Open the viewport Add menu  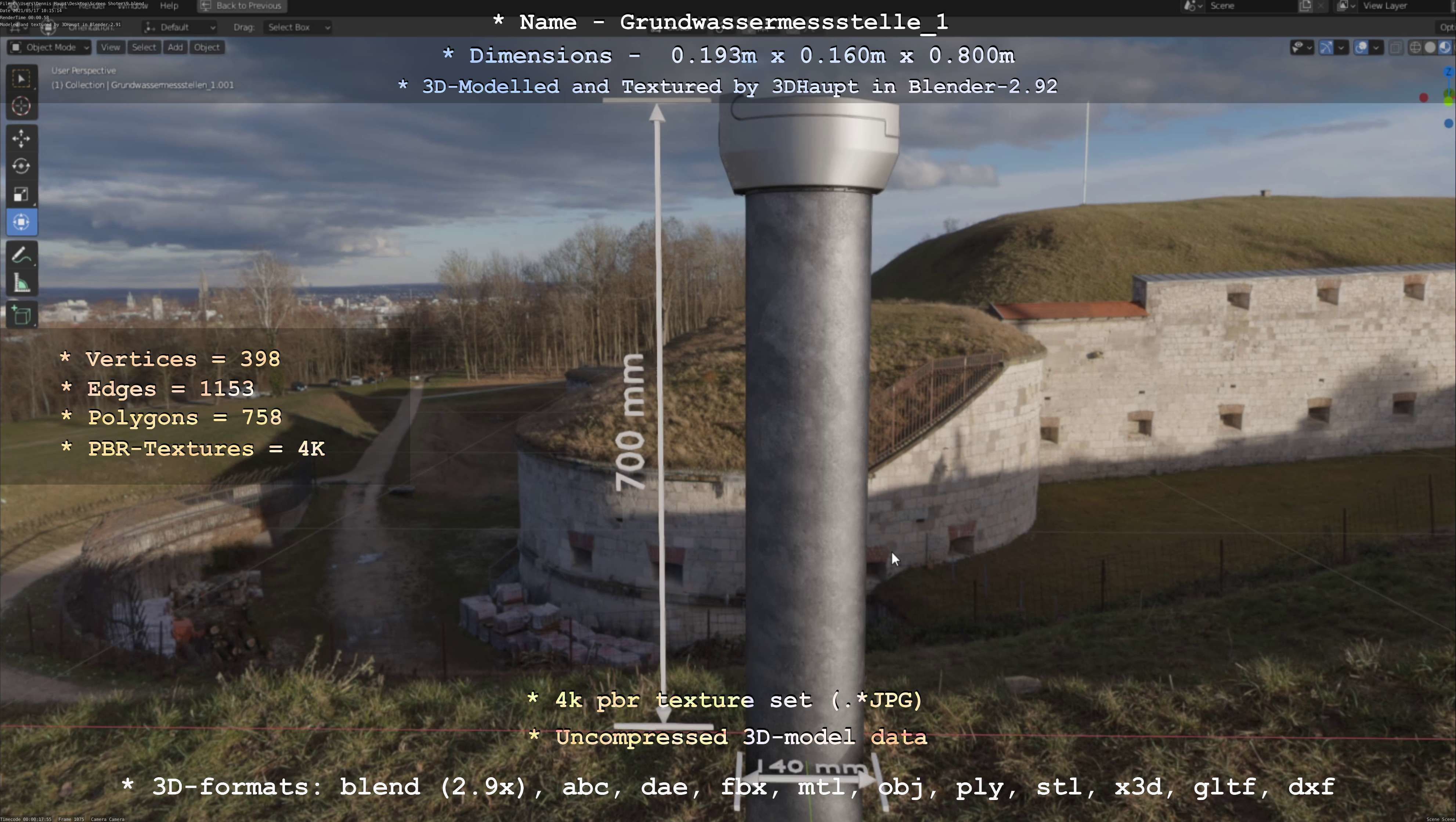click(175, 47)
